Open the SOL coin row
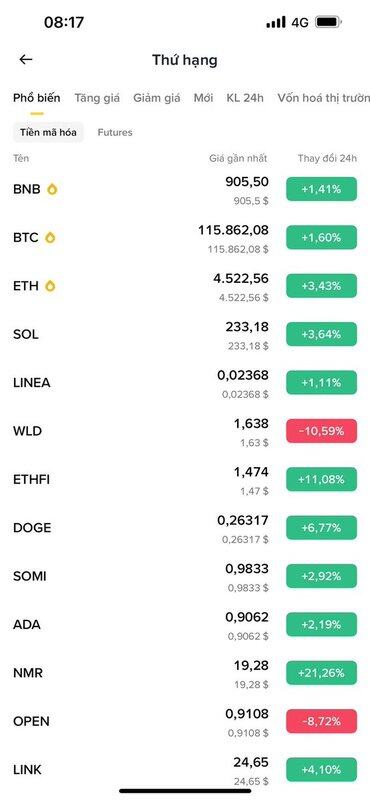Image resolution: width=370 pixels, height=800 pixels. (185, 335)
